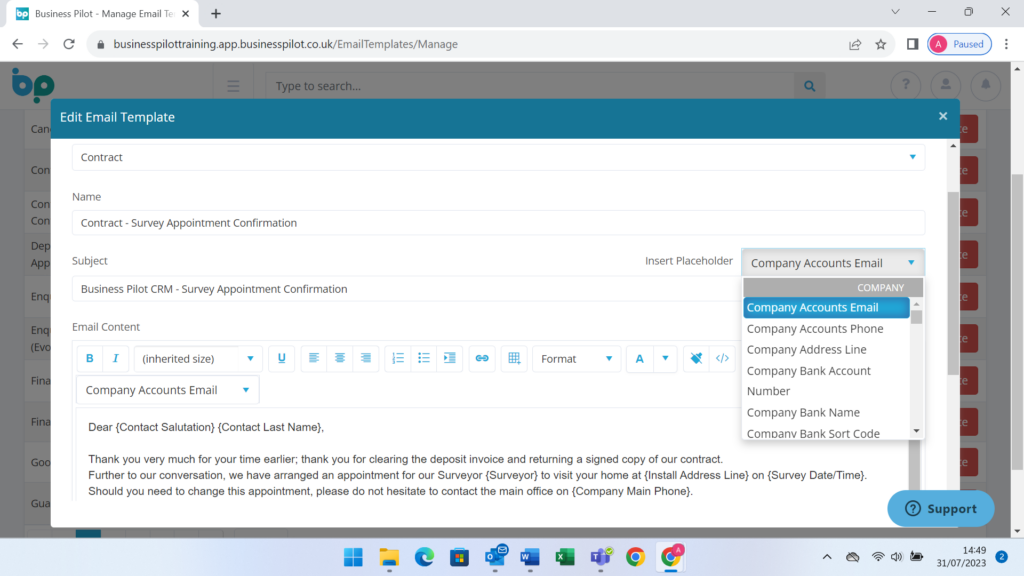This screenshot has width=1024, height=576.
Task: Open Insert Placeholder subject dropdown
Action: [833, 263]
